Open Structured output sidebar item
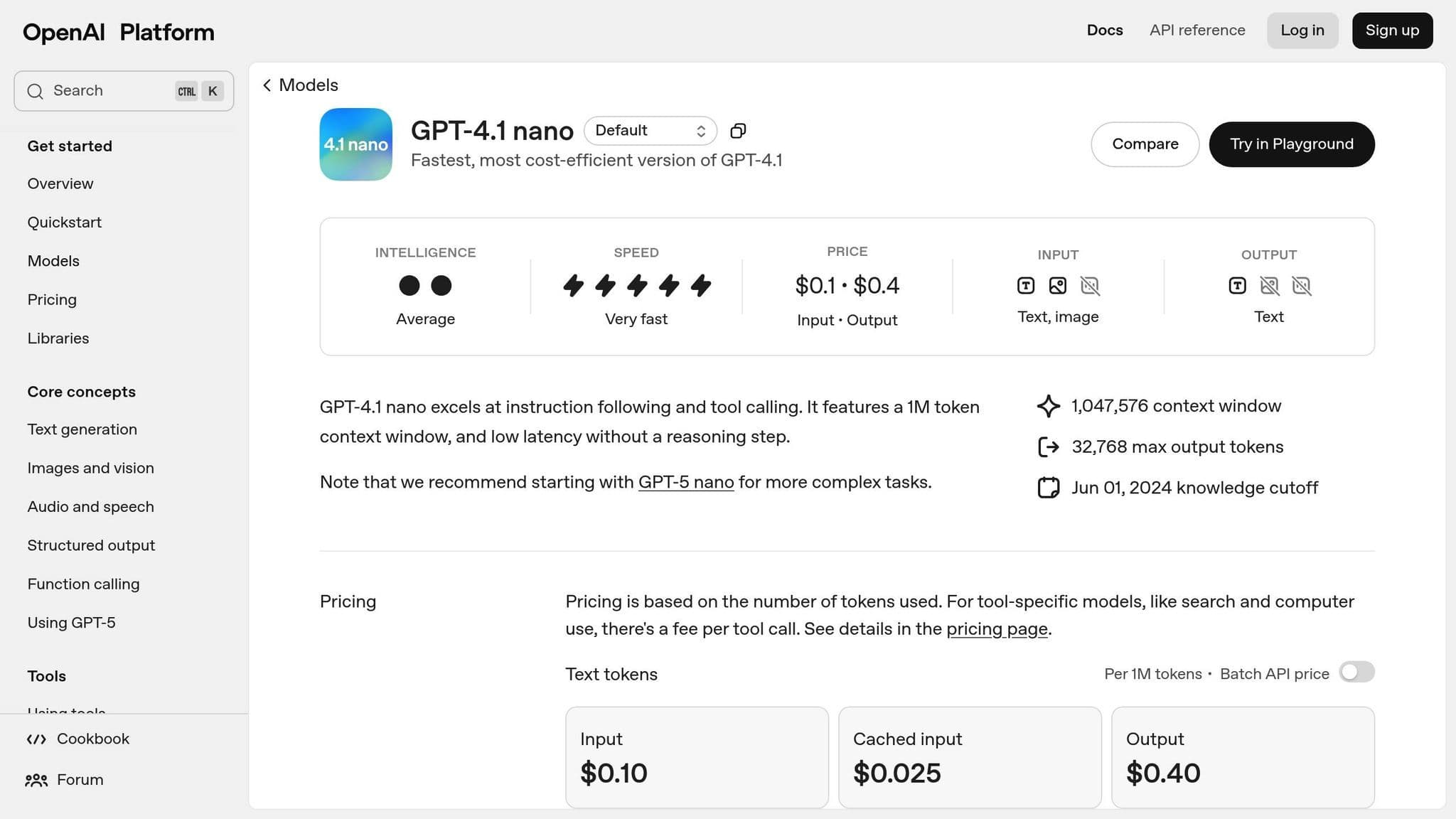Screen dimensions: 1456x819 click(x=91, y=545)
